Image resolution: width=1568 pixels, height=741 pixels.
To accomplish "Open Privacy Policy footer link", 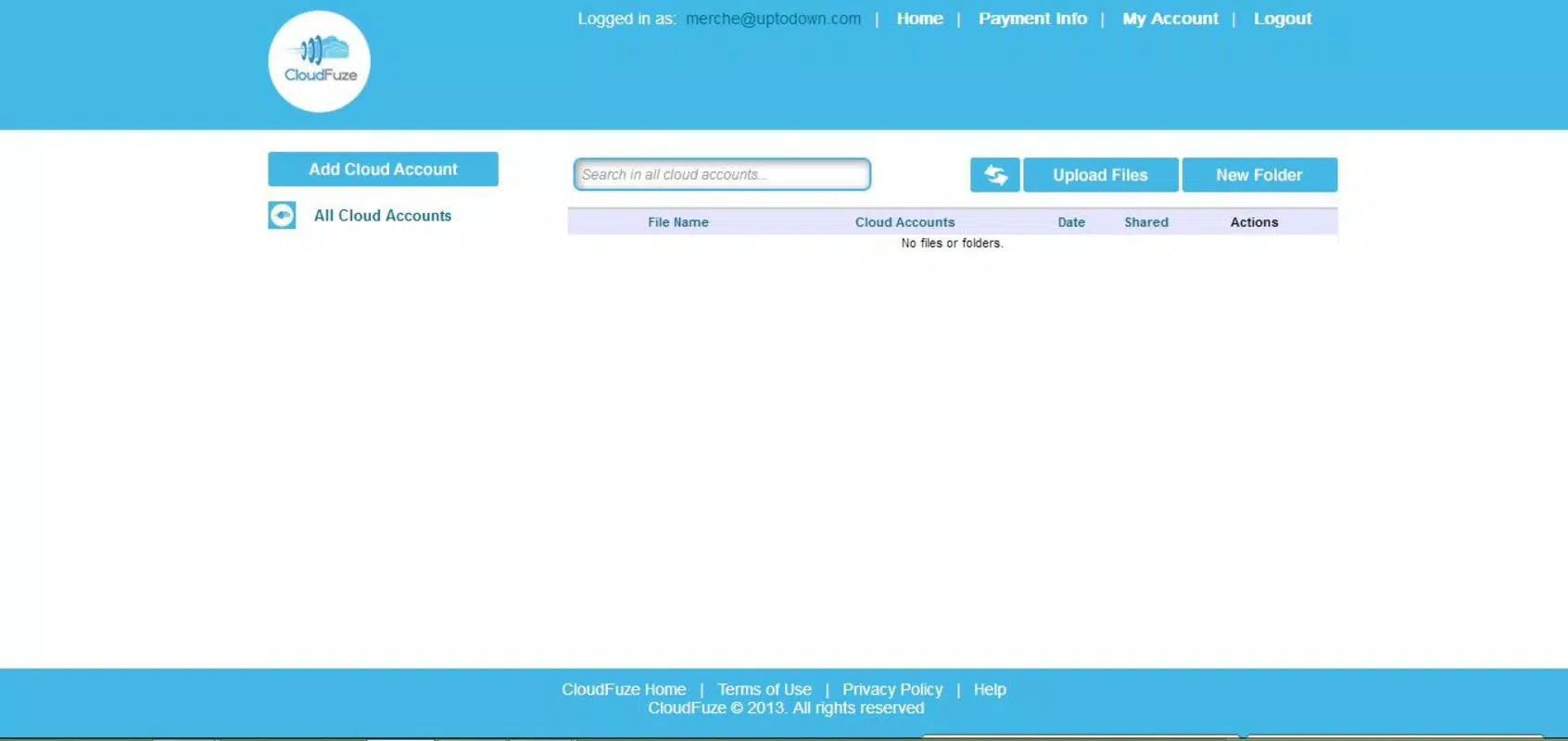I will (892, 690).
